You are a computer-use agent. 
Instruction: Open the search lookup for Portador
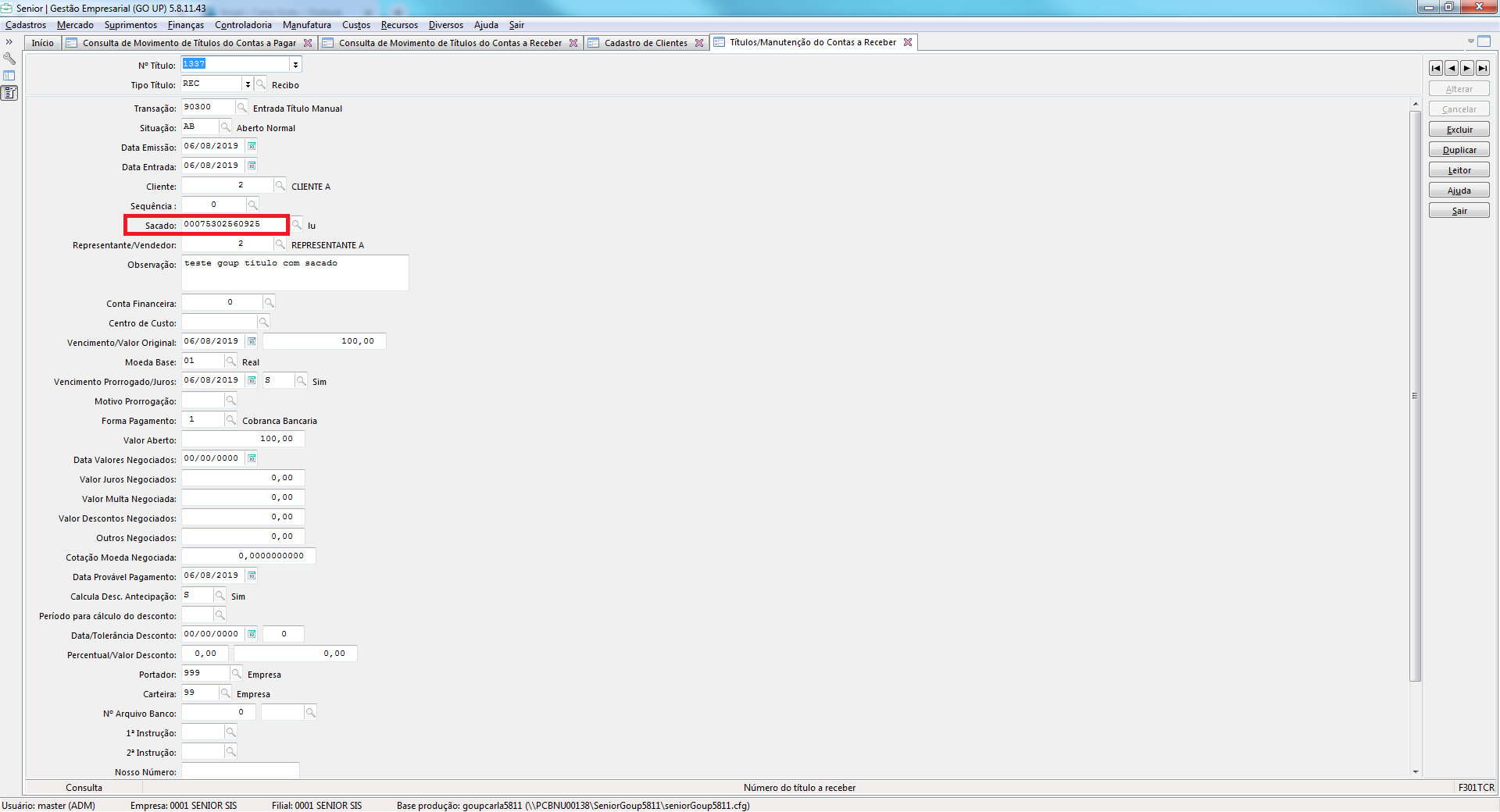[x=236, y=674]
